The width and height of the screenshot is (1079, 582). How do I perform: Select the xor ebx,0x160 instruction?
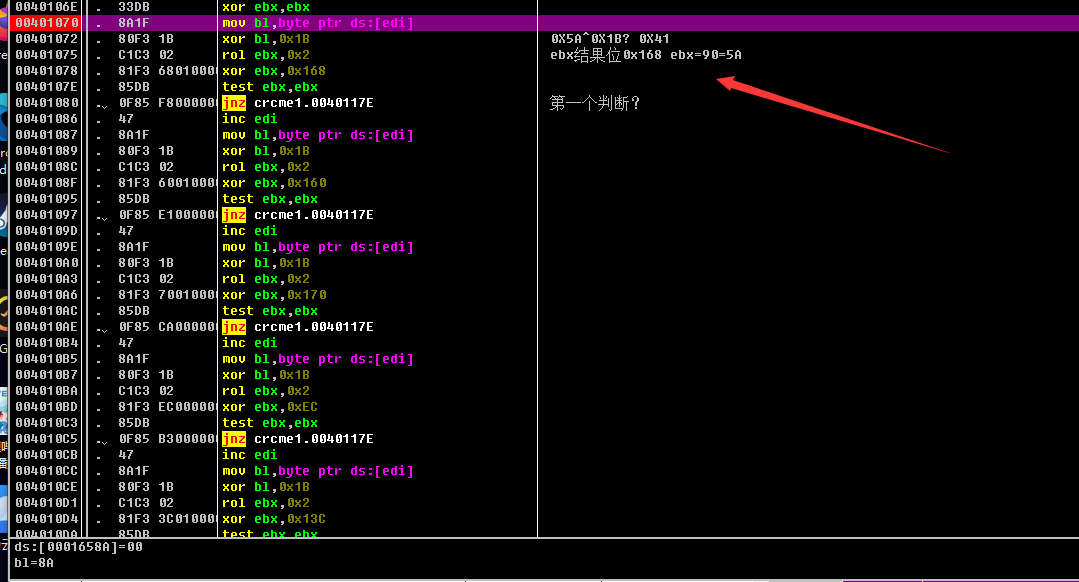point(274,183)
